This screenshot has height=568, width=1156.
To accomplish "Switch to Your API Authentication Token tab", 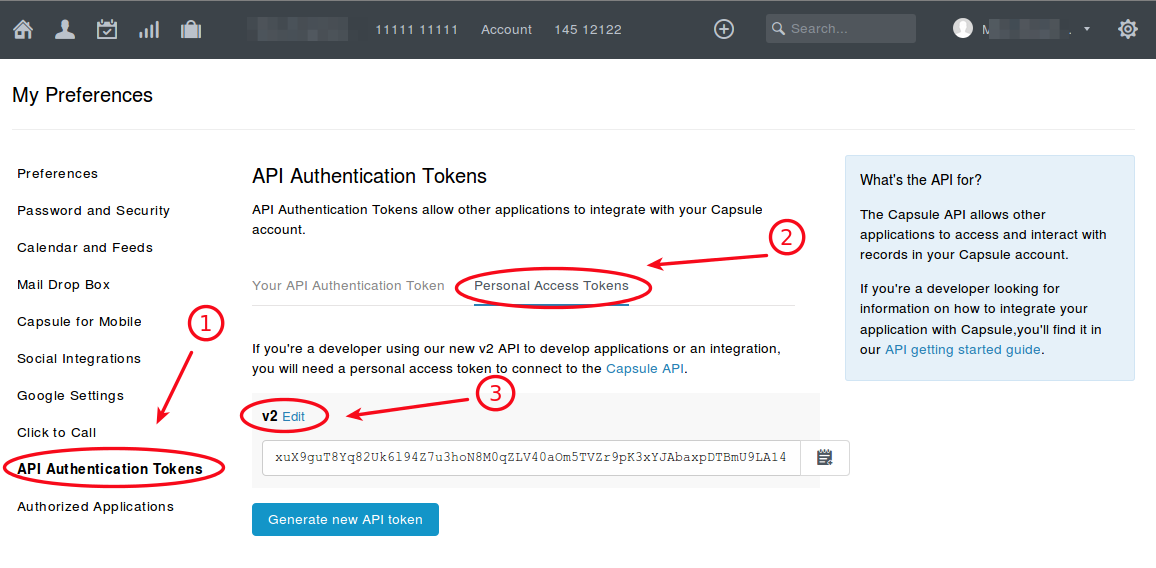I will [x=348, y=286].
